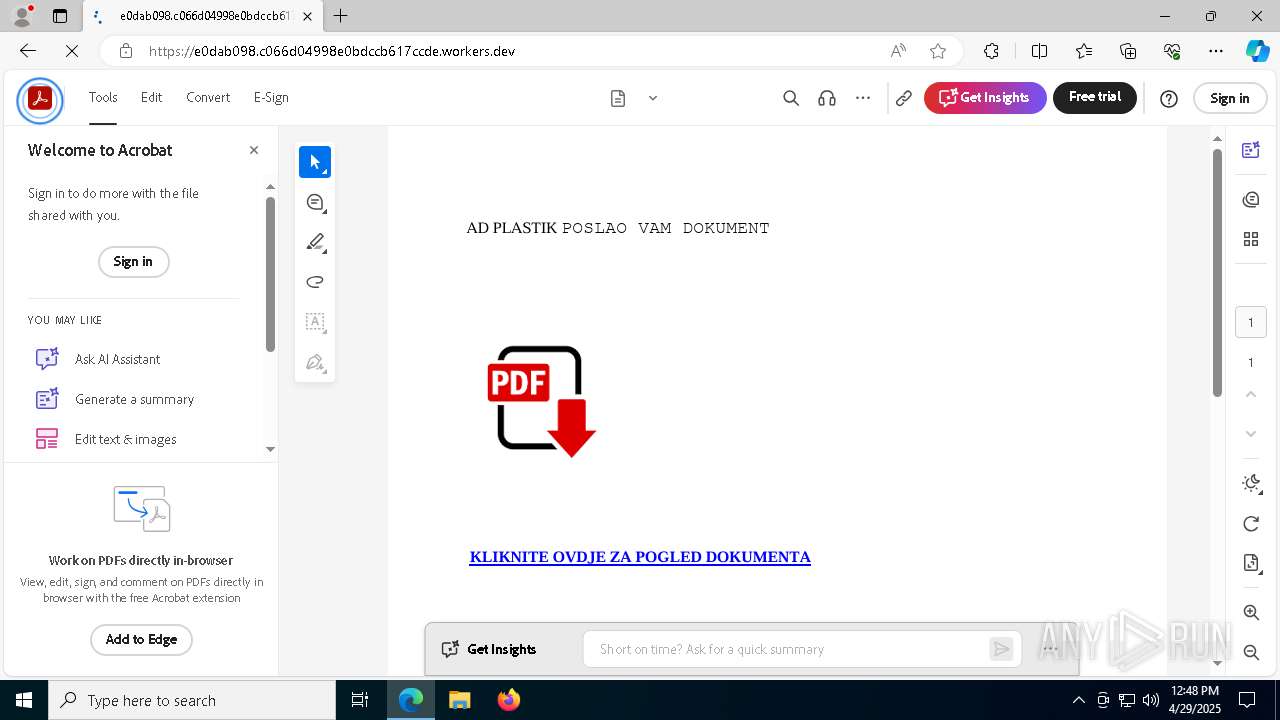Click the copy link icon

point(904,98)
